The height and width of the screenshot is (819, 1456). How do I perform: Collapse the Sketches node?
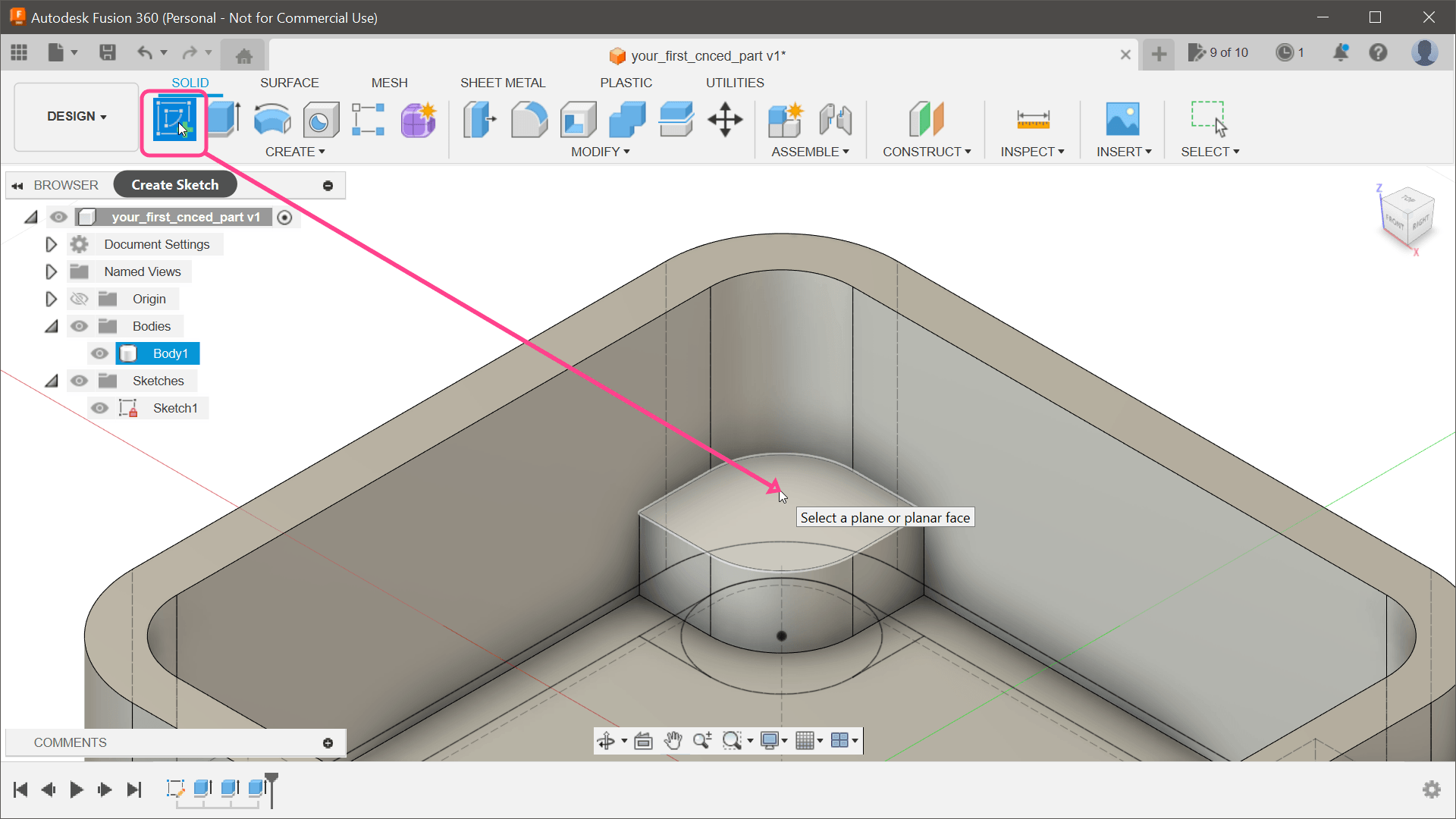click(x=51, y=381)
